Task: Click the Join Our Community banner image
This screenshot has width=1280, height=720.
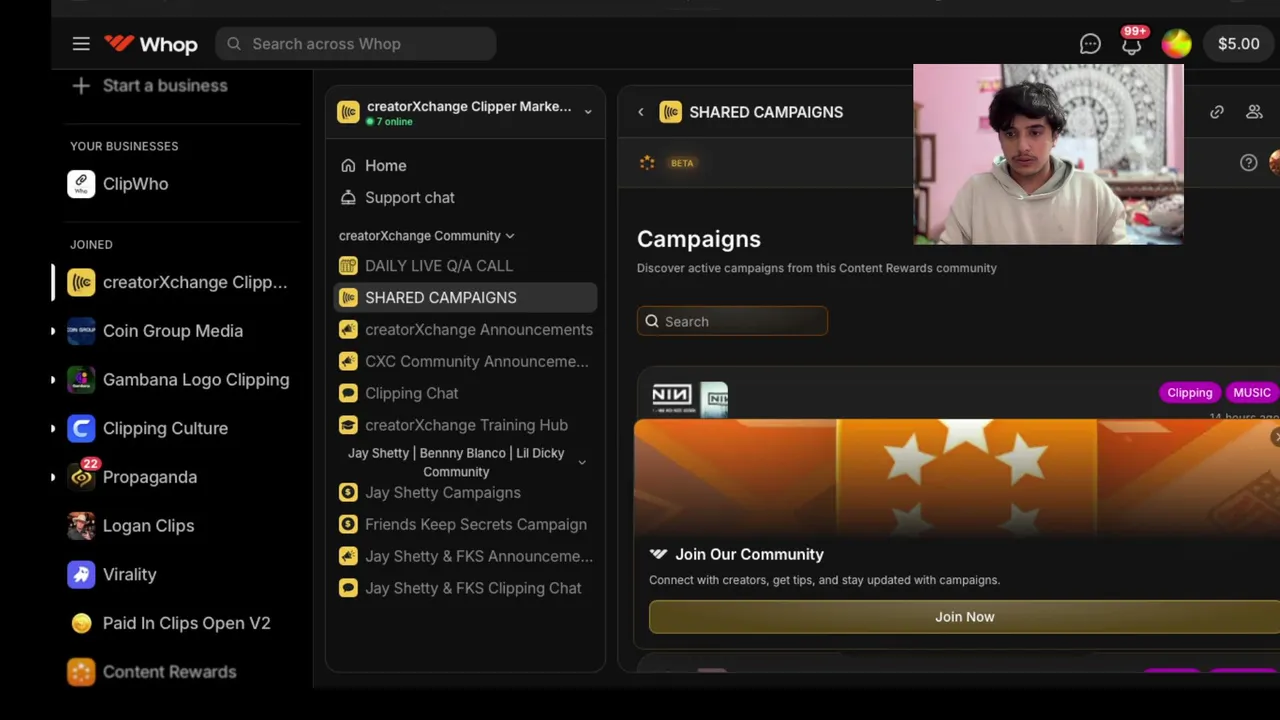Action: pos(957,477)
